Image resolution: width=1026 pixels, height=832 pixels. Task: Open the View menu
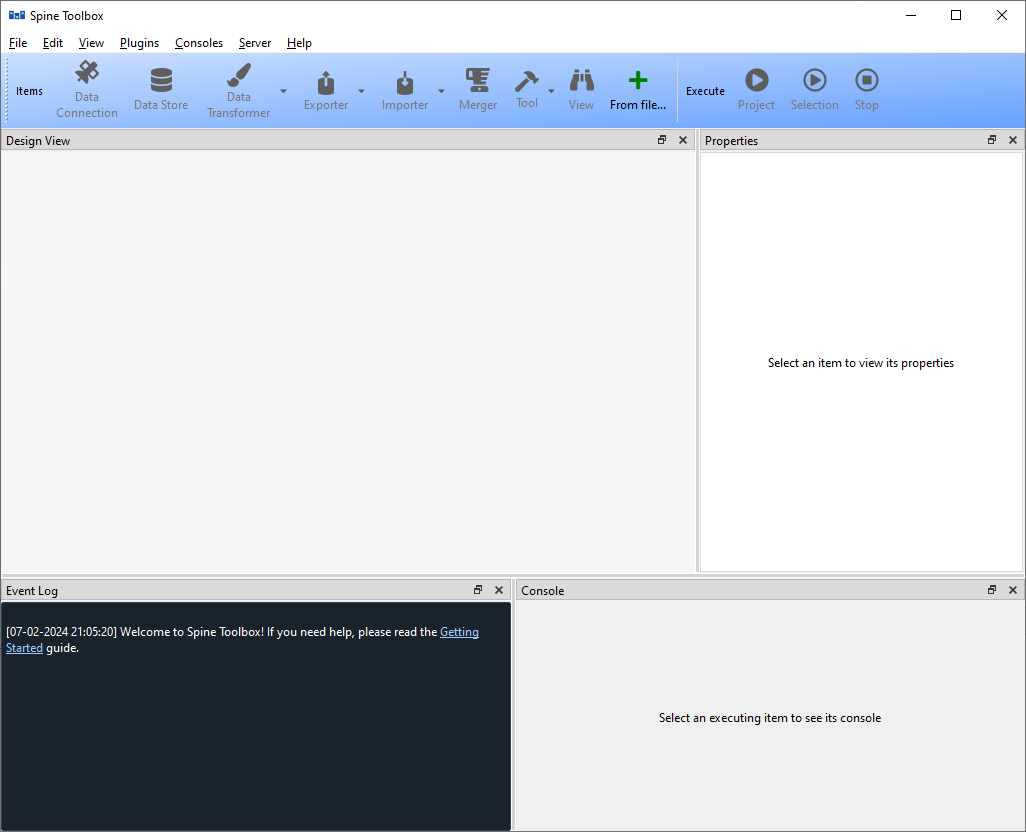pyautogui.click(x=91, y=43)
